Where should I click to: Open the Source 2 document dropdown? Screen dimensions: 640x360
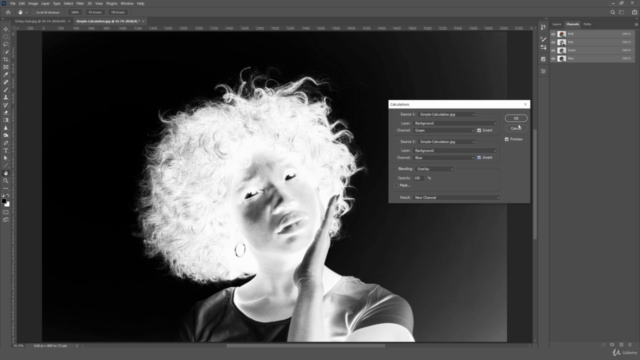447,142
